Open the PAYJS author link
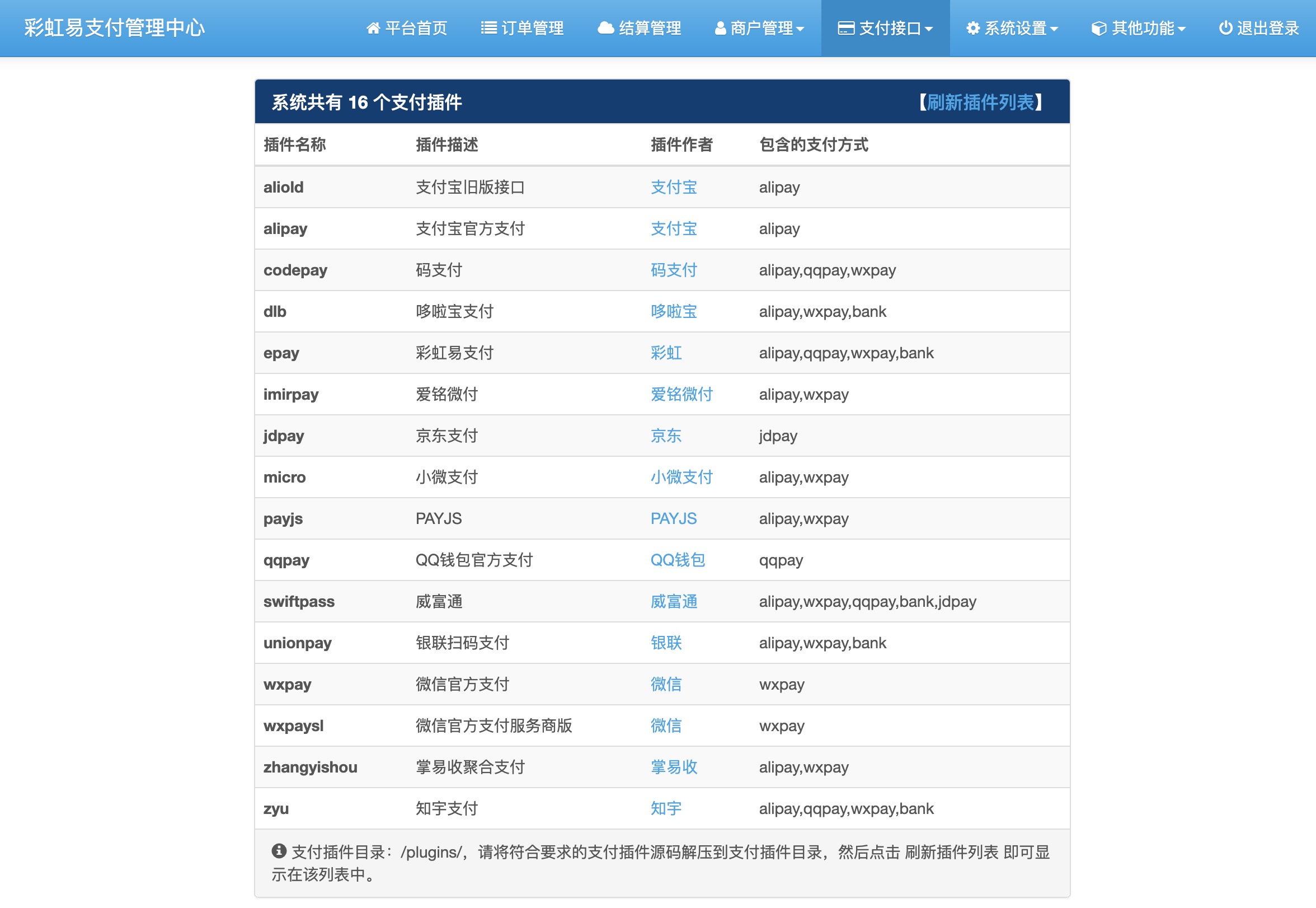The width and height of the screenshot is (1316, 908). tap(674, 518)
